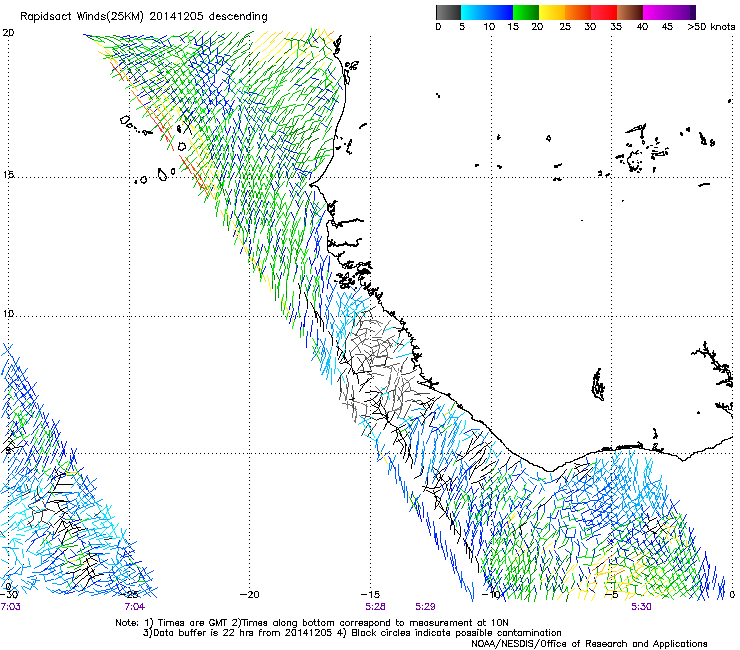Click the gray 0-5 knots legend segment
This screenshot has height=650, width=740.
[x=448, y=12]
